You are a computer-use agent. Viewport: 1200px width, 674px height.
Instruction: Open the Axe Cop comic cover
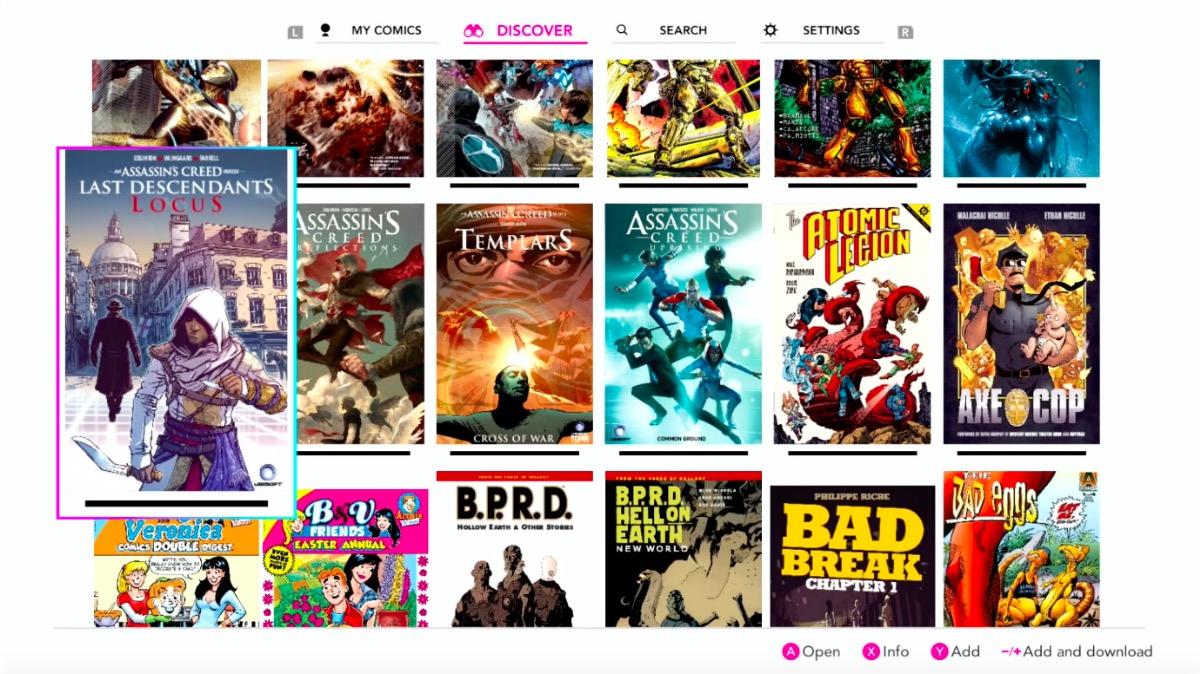click(1021, 324)
